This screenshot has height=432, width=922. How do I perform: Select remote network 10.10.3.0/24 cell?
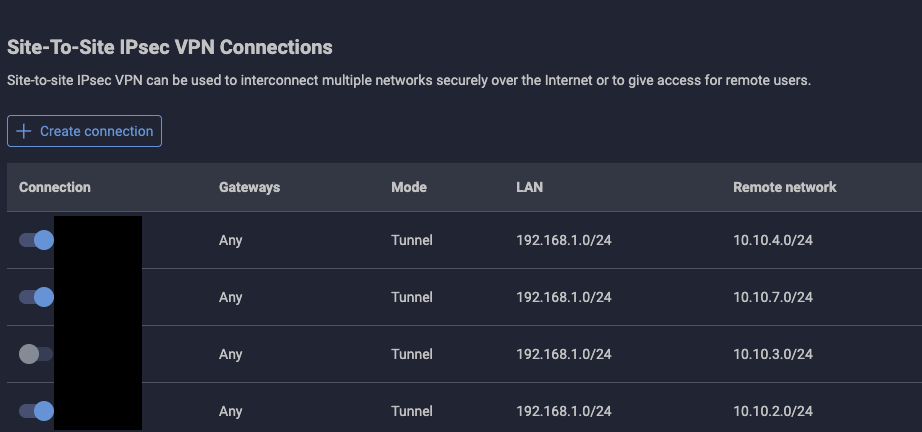(773, 354)
